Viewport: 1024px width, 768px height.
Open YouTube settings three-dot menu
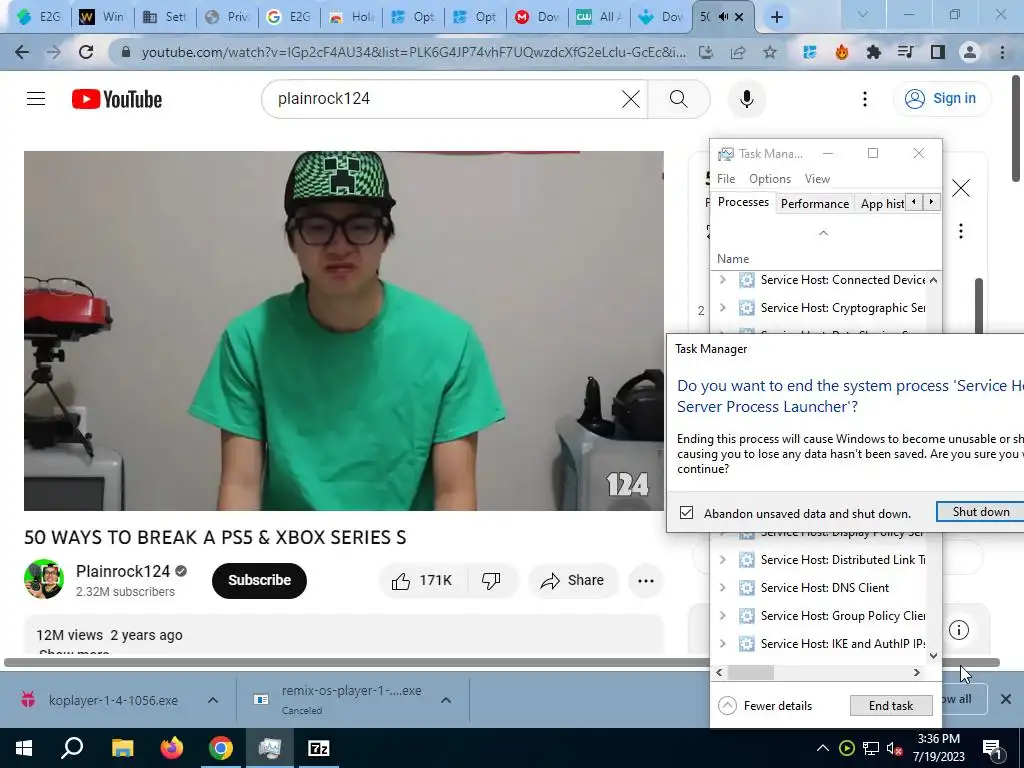[x=865, y=99]
